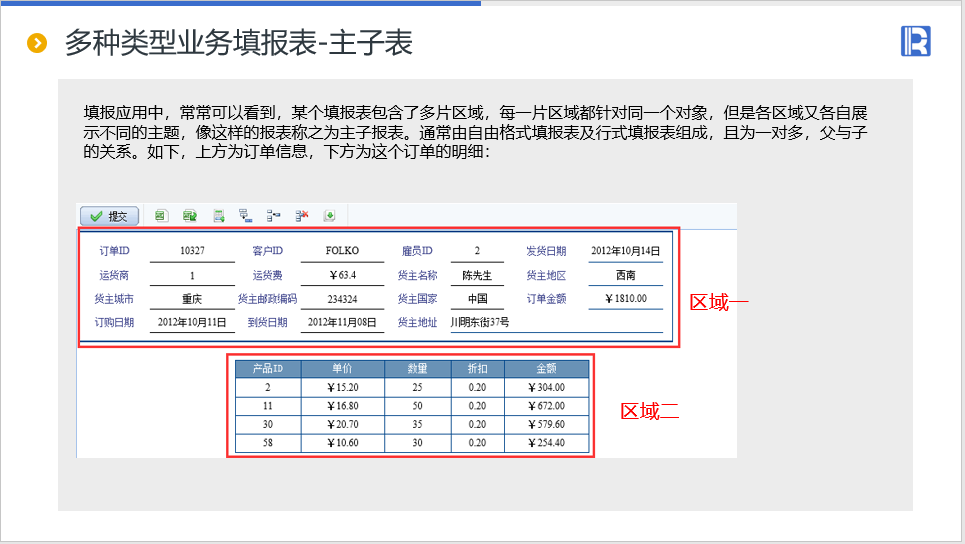This screenshot has height=544, width=965.
Task: Select the 货主地区 field 西南
Action: click(x=625, y=275)
